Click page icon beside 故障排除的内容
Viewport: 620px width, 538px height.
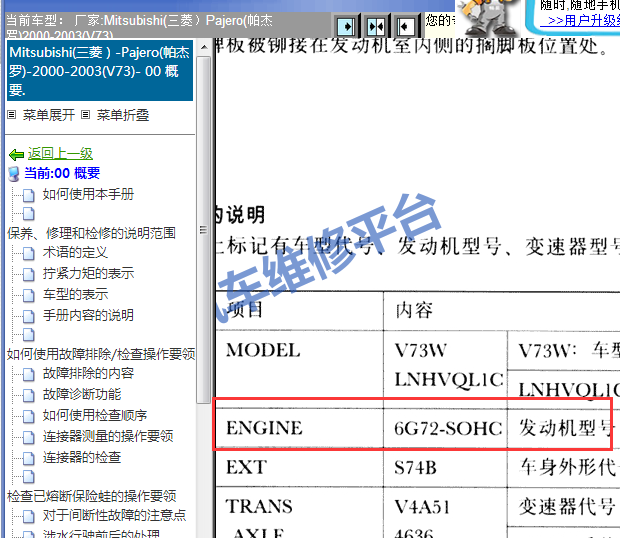click(x=28, y=374)
